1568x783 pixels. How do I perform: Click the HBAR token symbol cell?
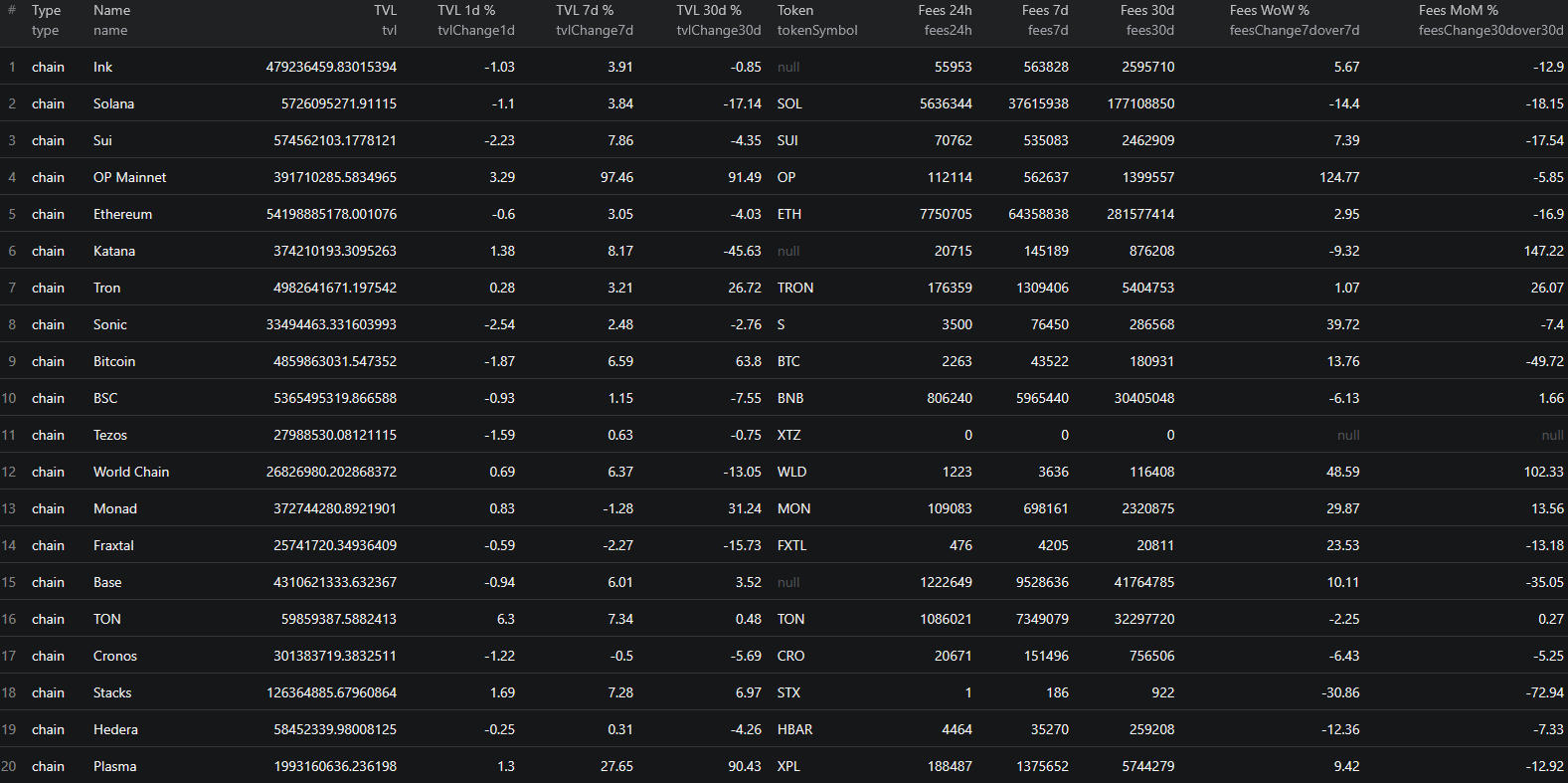tap(794, 730)
